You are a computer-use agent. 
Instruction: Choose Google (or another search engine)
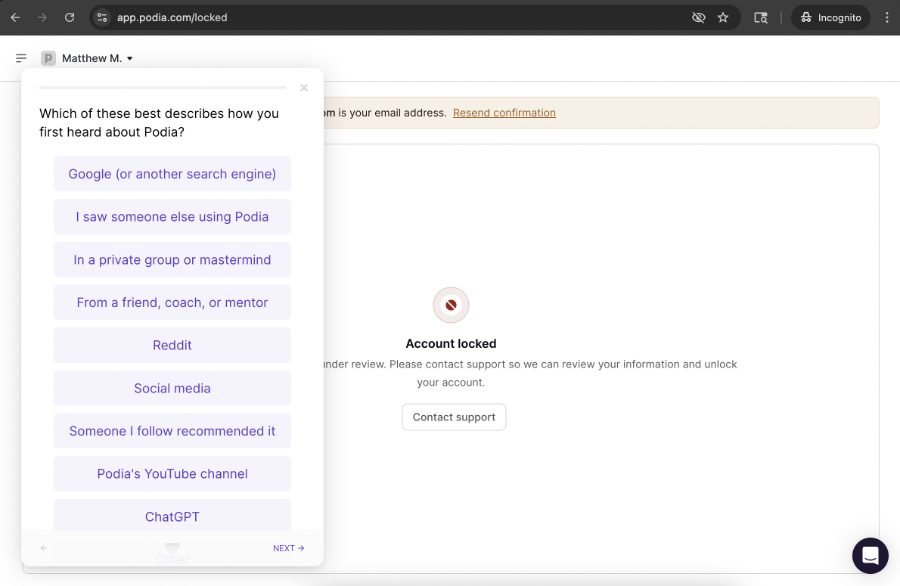point(172,173)
